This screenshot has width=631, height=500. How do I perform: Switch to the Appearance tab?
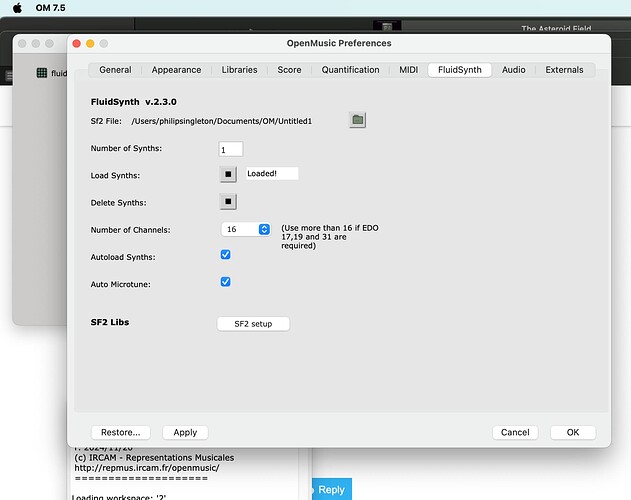pos(176,70)
